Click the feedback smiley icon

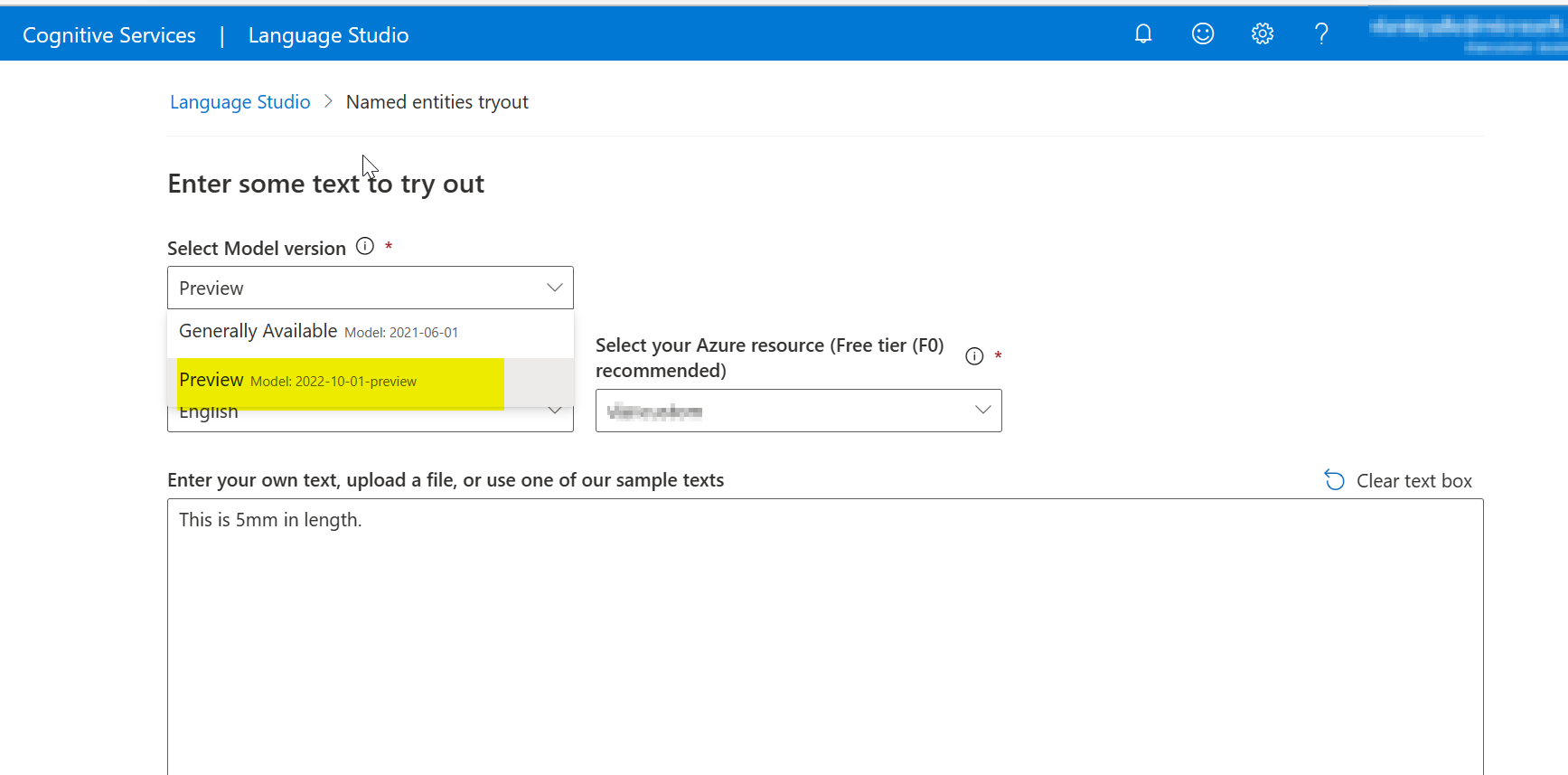point(1203,34)
